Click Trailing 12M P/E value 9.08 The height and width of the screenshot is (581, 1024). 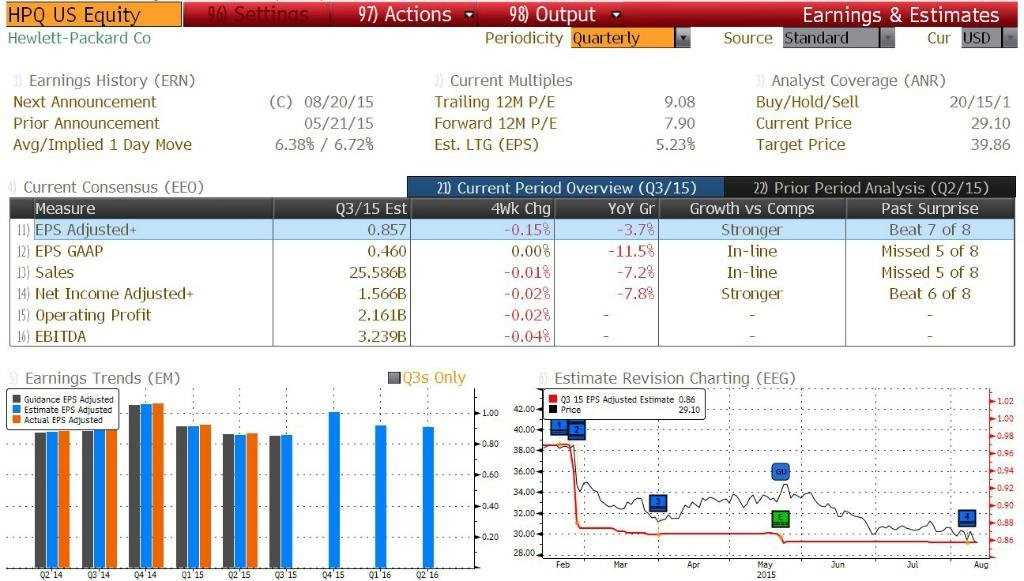680,102
